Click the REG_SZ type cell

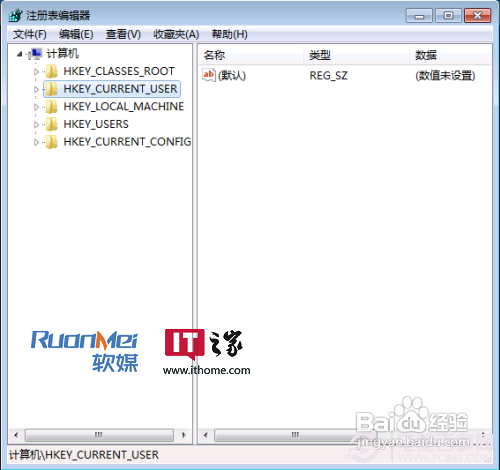click(328, 76)
